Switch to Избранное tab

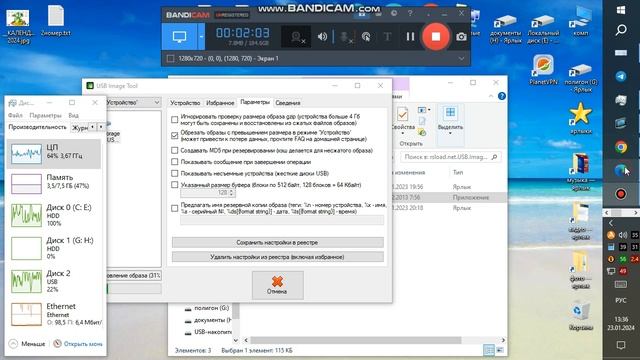(220, 103)
